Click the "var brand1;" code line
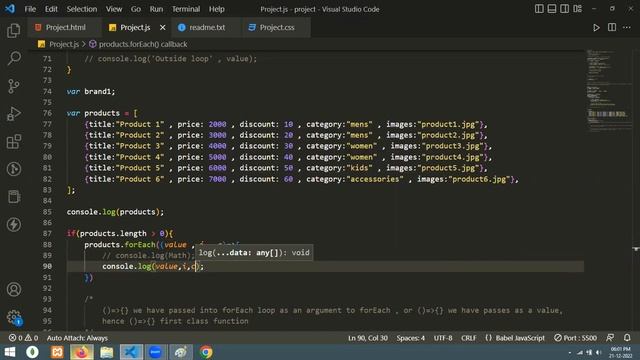The height and width of the screenshot is (360, 640). click(91, 91)
